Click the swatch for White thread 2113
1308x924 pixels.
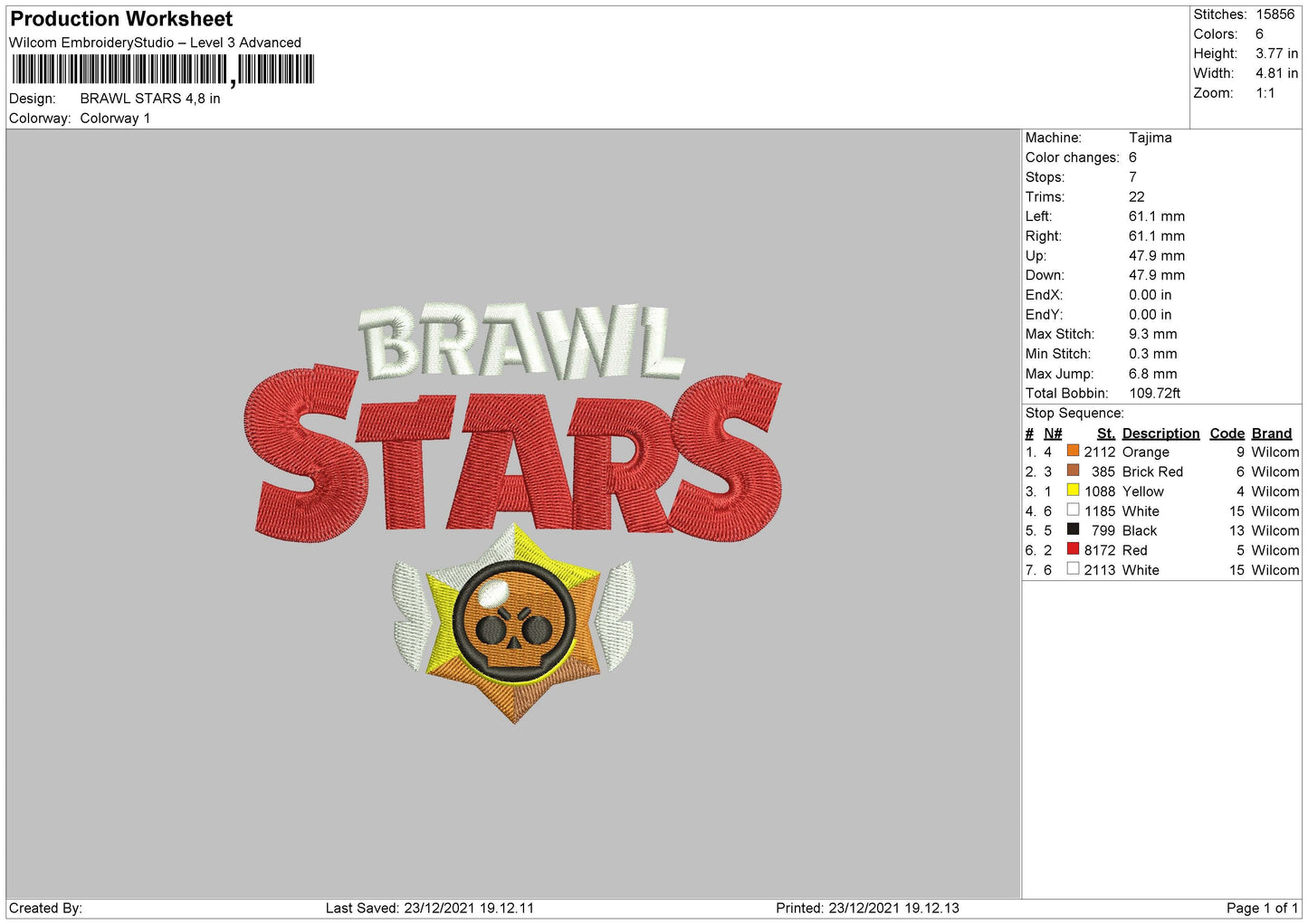pyautogui.click(x=1073, y=568)
